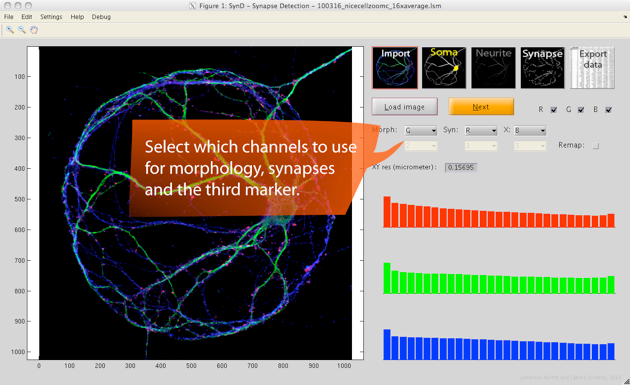Open the Debug menu

(101, 17)
